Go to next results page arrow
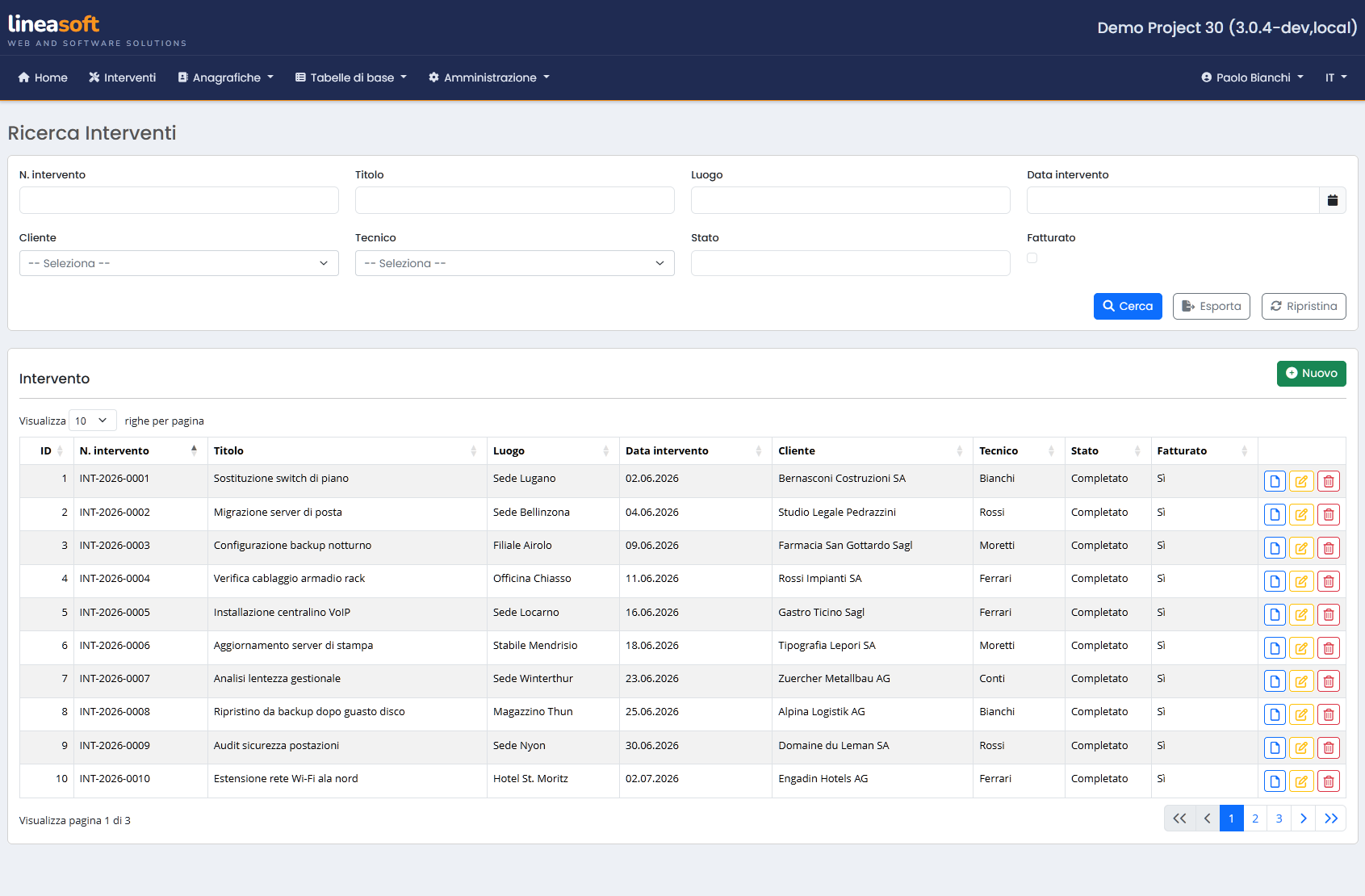The image size is (1365, 896). tap(1303, 819)
